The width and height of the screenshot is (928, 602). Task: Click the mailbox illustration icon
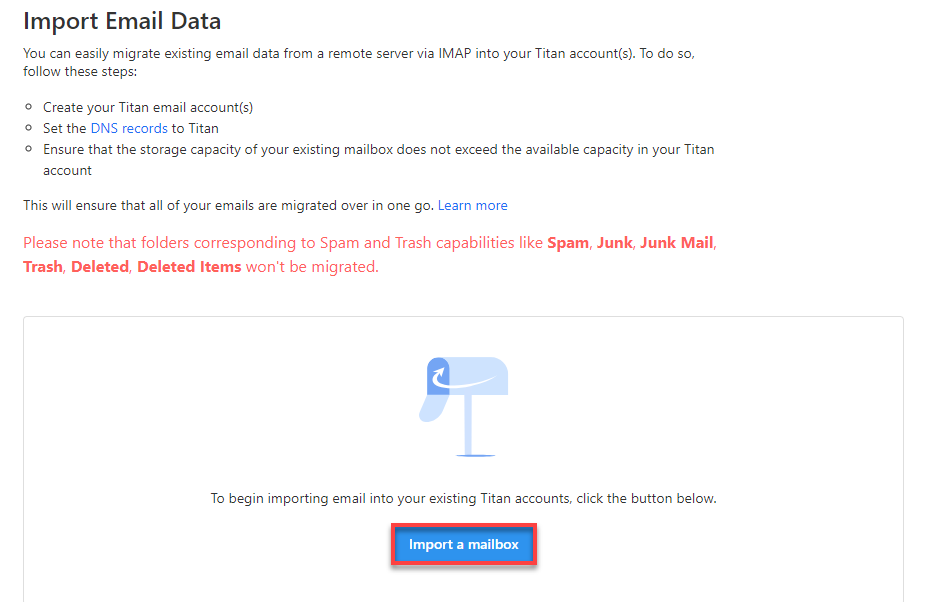pyautogui.click(x=464, y=405)
